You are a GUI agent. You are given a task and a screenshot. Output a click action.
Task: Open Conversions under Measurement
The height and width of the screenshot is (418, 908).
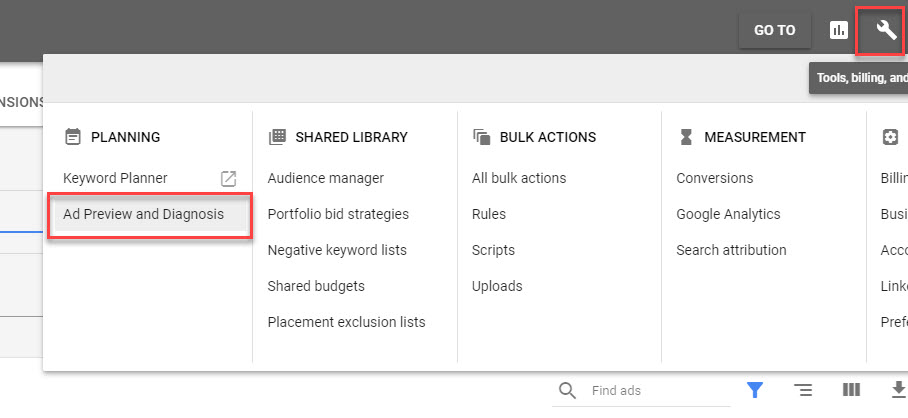click(715, 178)
